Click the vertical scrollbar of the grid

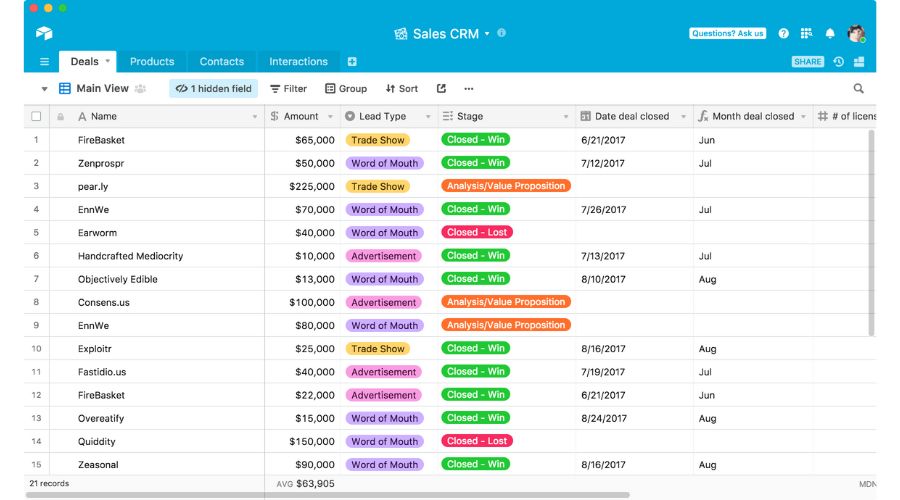[x=871, y=232]
